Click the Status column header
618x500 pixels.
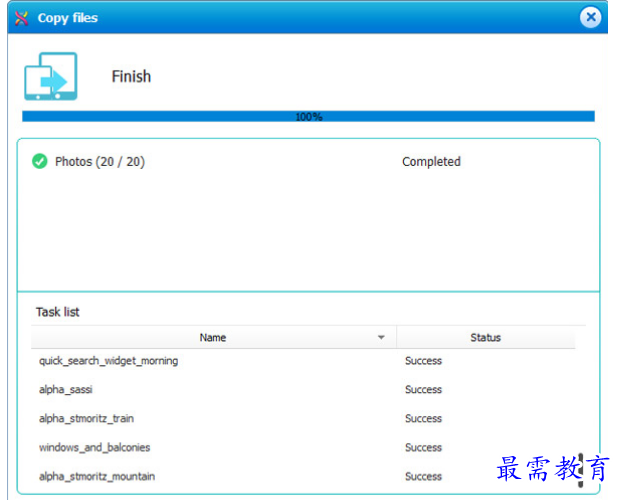coord(485,338)
